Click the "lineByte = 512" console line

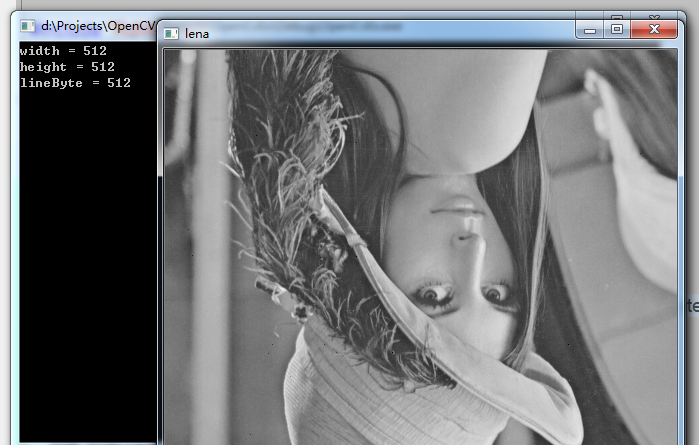point(75,83)
